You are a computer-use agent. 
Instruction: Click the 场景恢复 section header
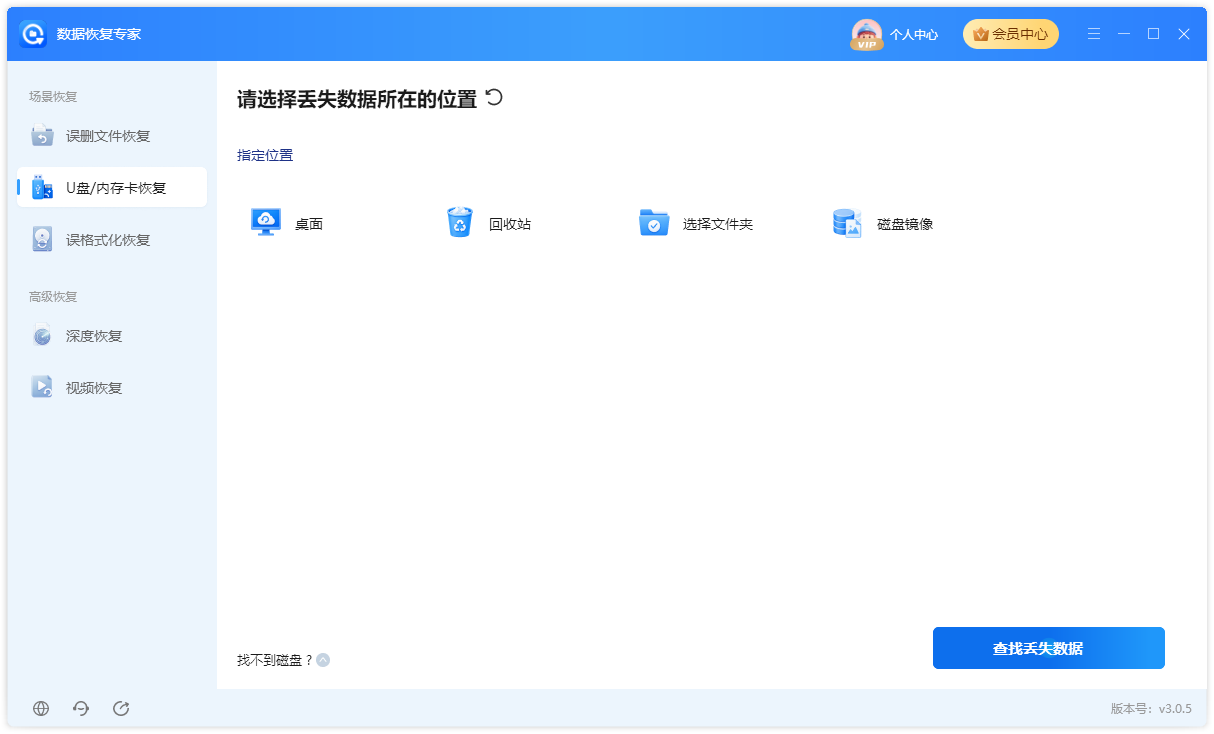point(53,97)
